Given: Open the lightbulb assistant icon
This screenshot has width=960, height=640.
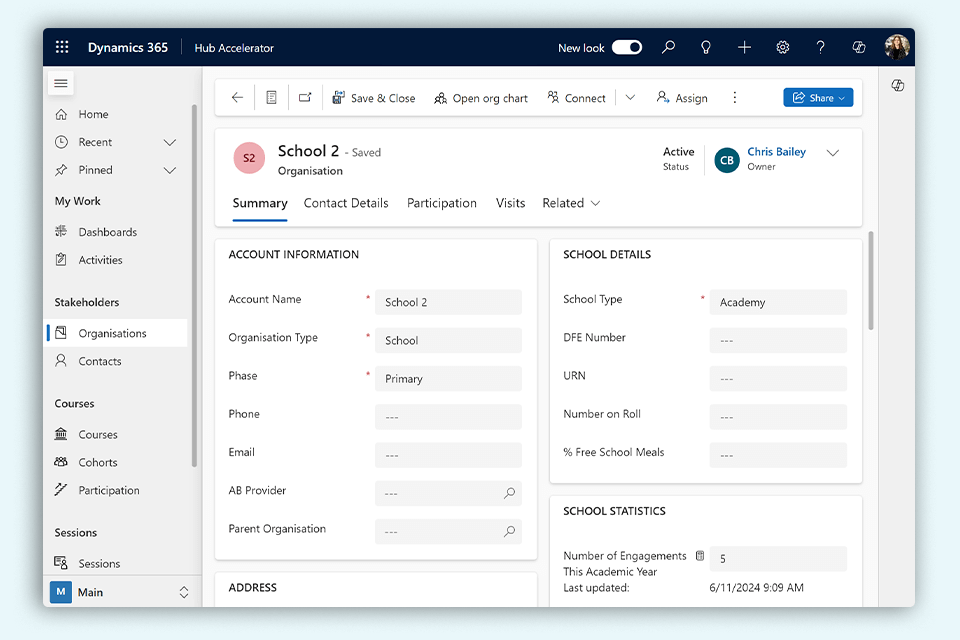Looking at the screenshot, I should coord(706,47).
